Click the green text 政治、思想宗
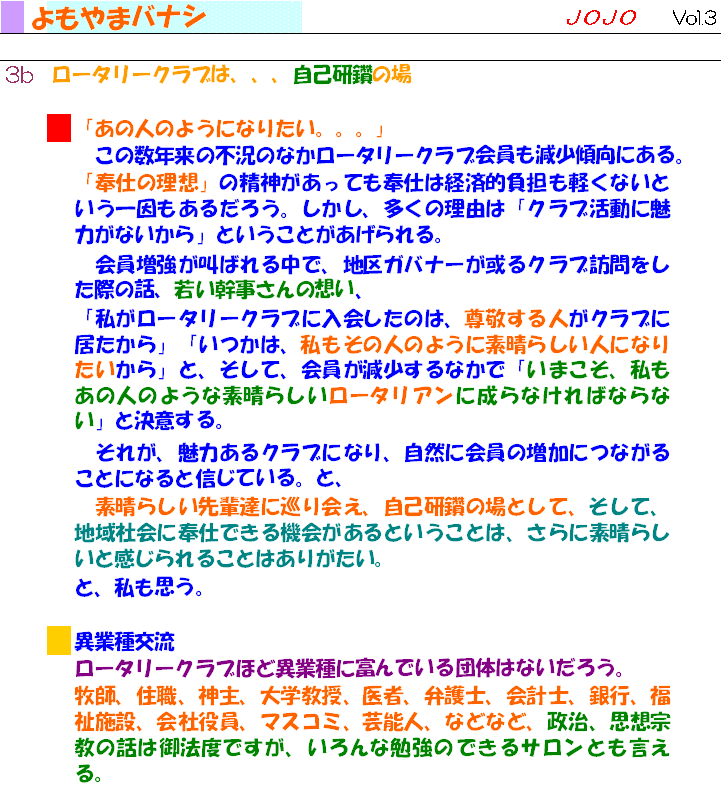 [x=608, y=722]
